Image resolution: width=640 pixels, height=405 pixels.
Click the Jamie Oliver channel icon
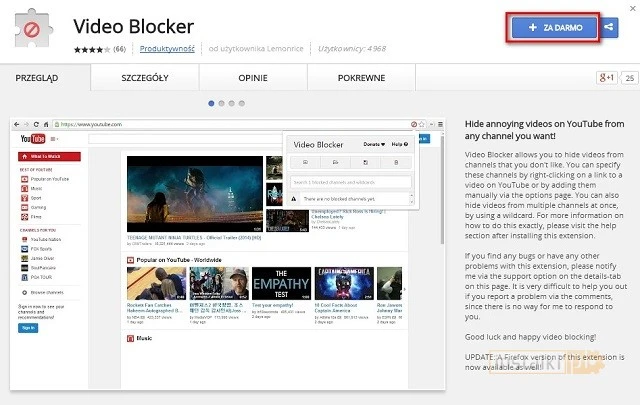tap(24, 258)
